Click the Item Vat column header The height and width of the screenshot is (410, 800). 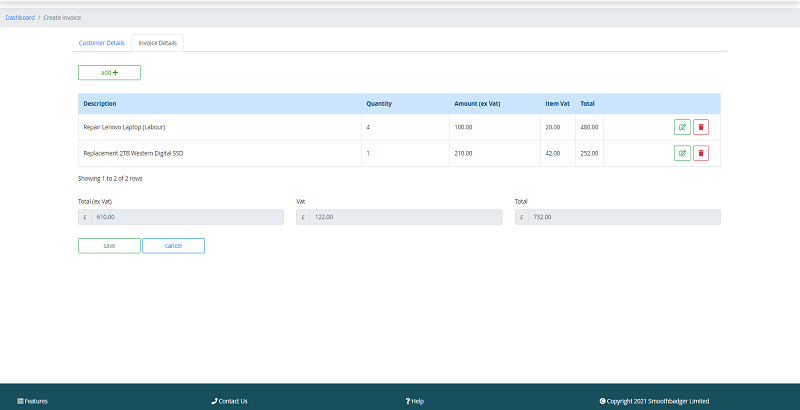tap(557, 104)
